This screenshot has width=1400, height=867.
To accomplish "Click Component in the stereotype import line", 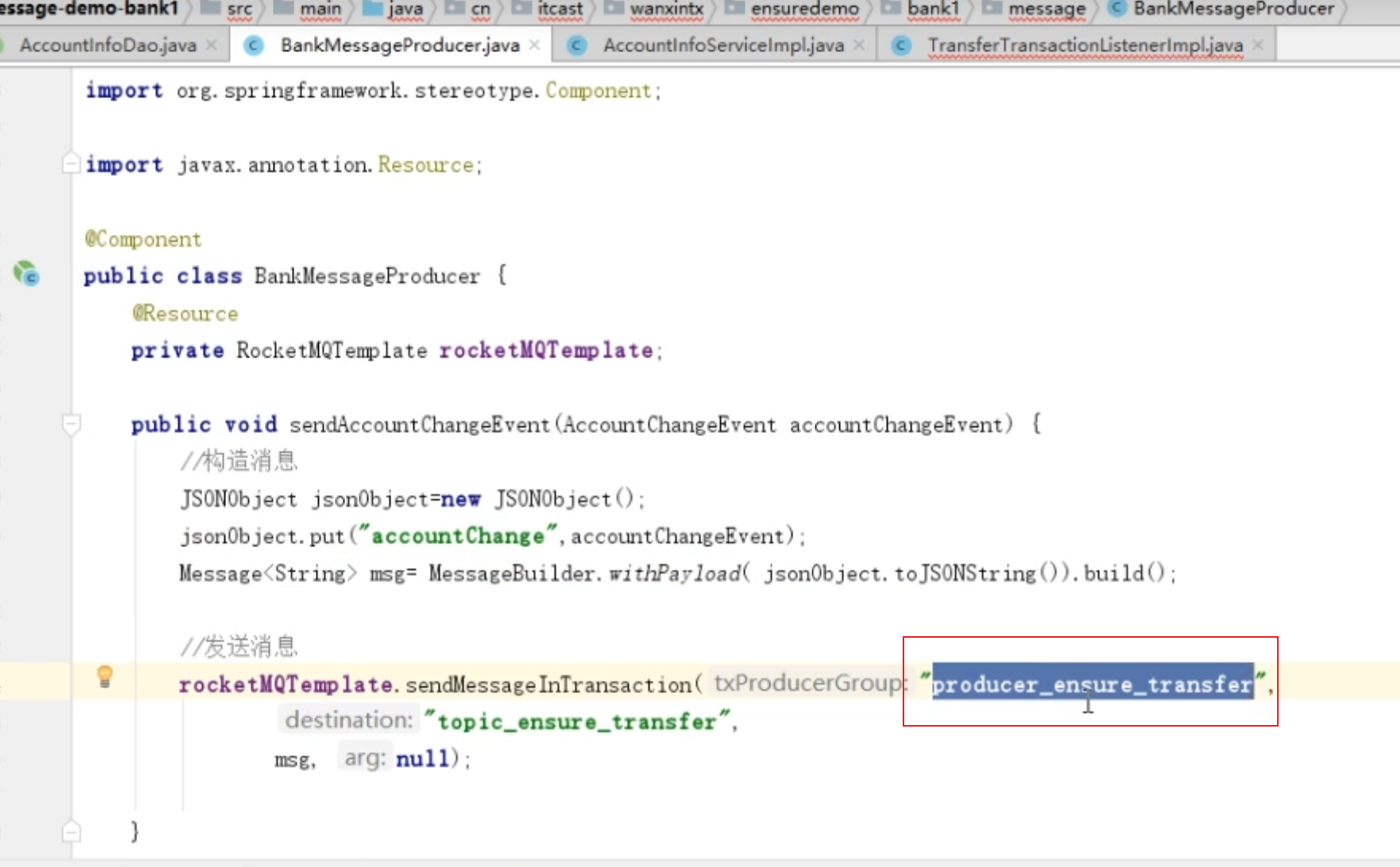I will click(598, 90).
